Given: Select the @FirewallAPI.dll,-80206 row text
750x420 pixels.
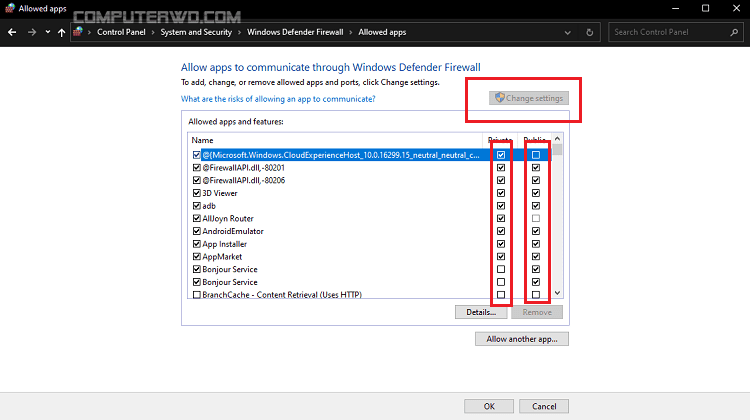Looking at the screenshot, I should 243,180.
